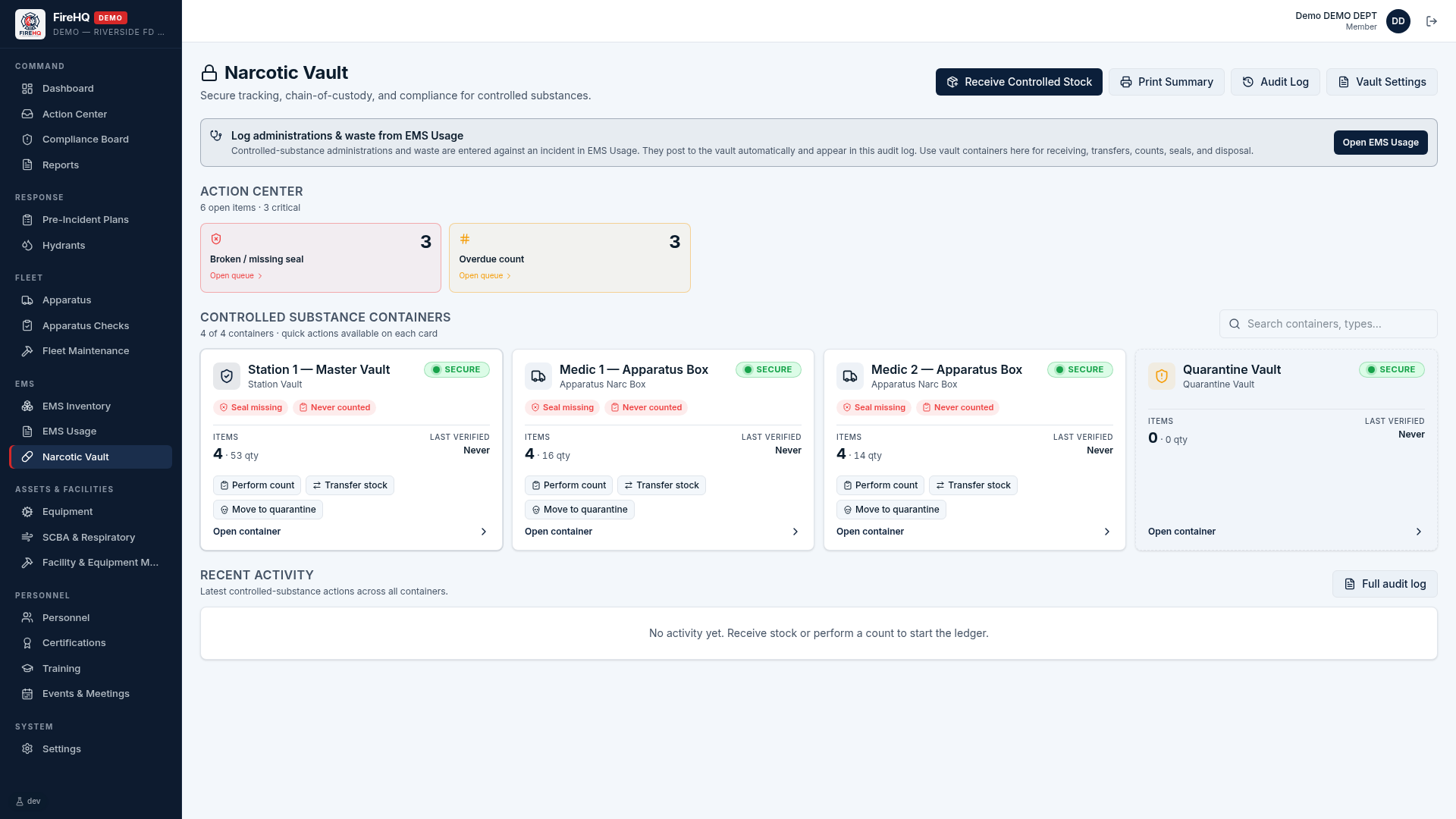Expand Open container chevron on Medic 1 card
The image size is (1456, 819).
point(795,532)
